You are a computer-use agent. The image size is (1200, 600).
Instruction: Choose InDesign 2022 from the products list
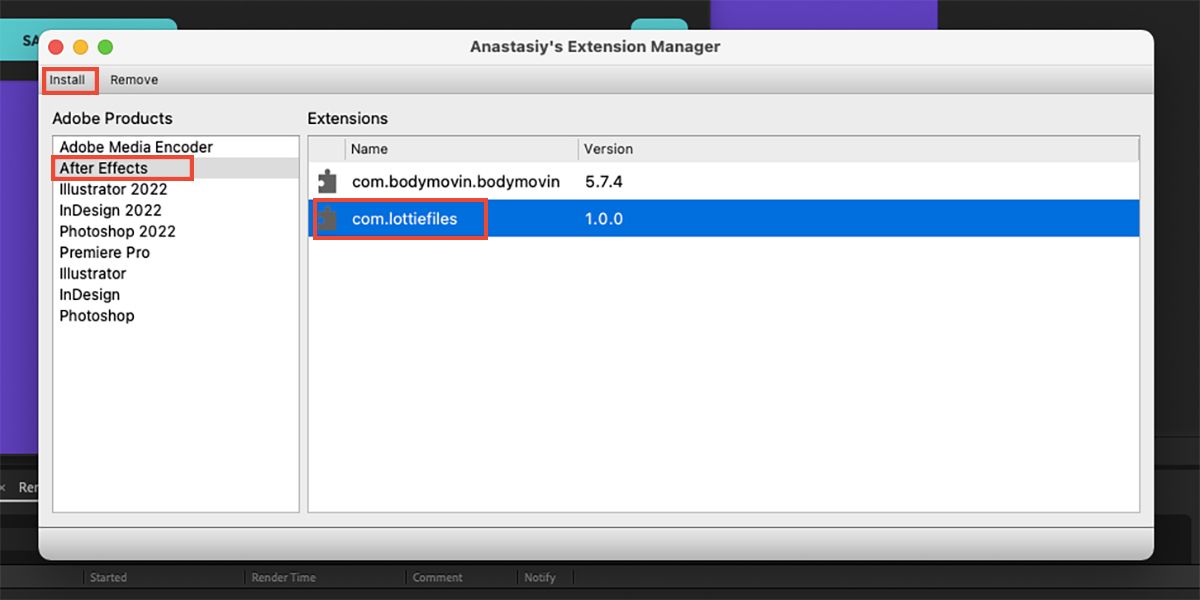pos(176,210)
